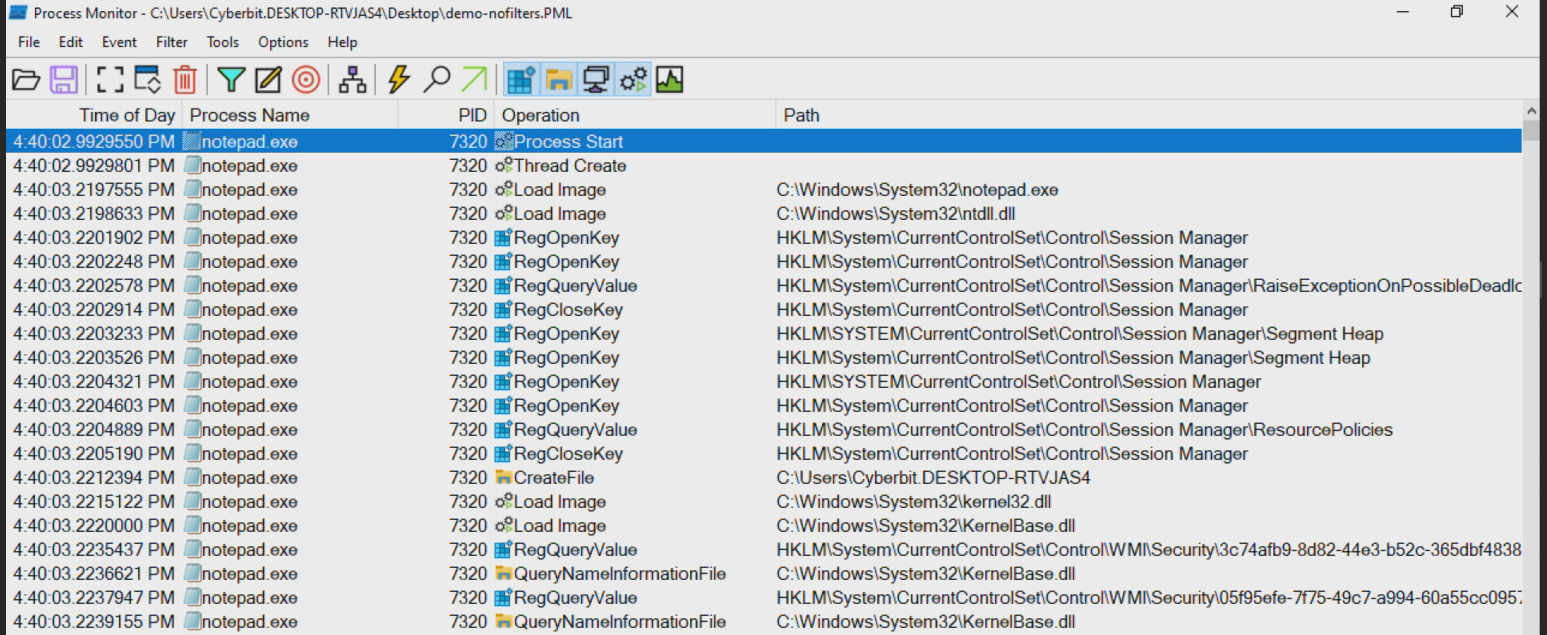This screenshot has width=1547, height=635.
Task: Click the Time of Day column header
Action: click(94, 115)
